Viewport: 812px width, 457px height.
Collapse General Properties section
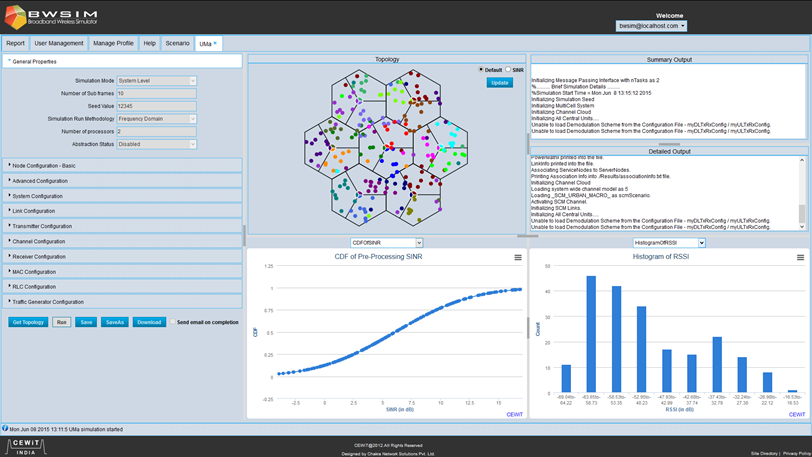click(x=122, y=61)
